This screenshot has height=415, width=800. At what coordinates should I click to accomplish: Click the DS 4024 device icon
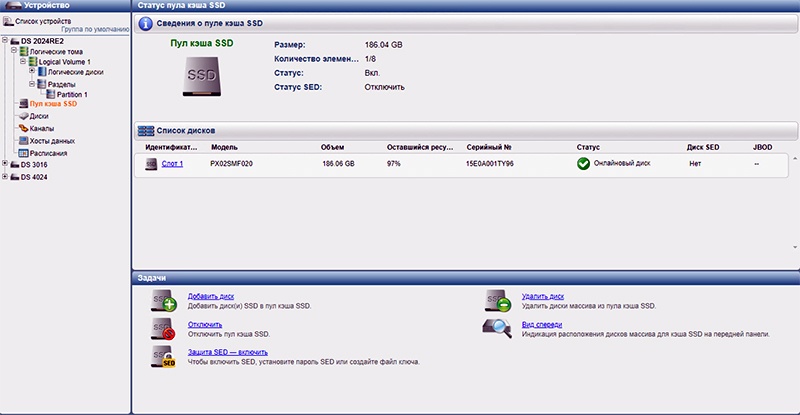tap(15, 177)
